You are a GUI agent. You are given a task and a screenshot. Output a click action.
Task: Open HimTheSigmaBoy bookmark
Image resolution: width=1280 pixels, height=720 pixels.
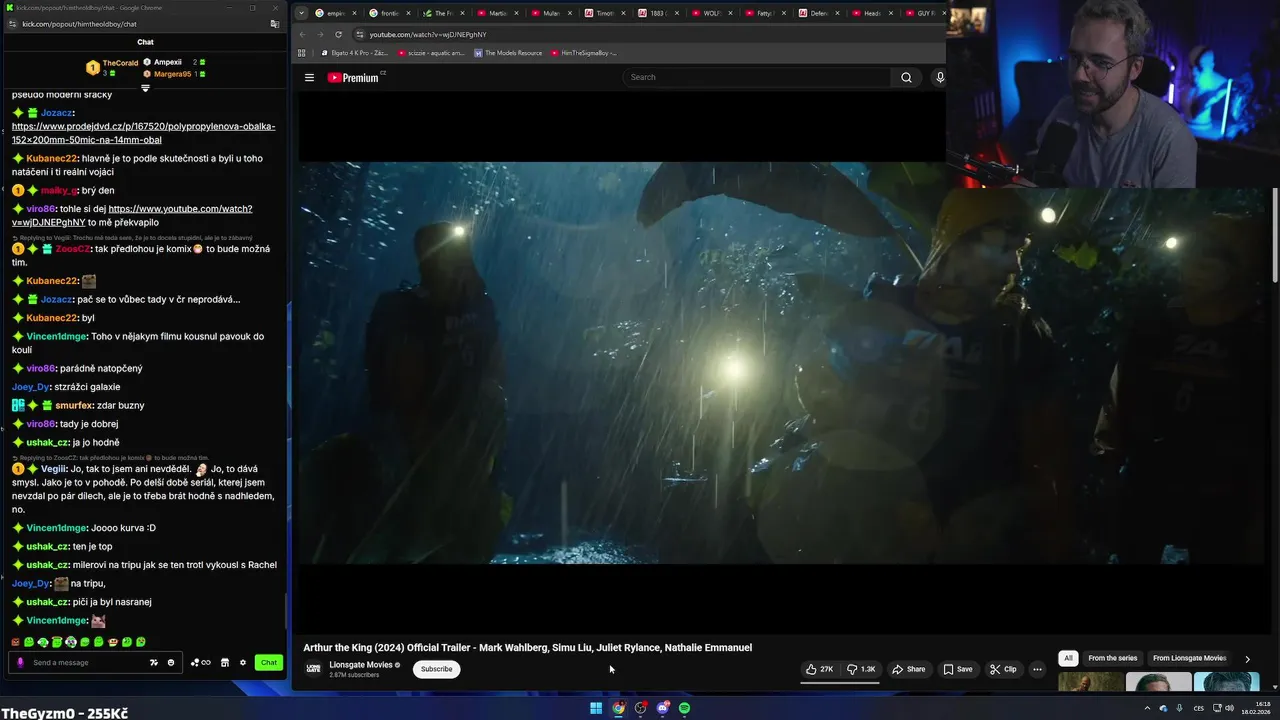583,53
